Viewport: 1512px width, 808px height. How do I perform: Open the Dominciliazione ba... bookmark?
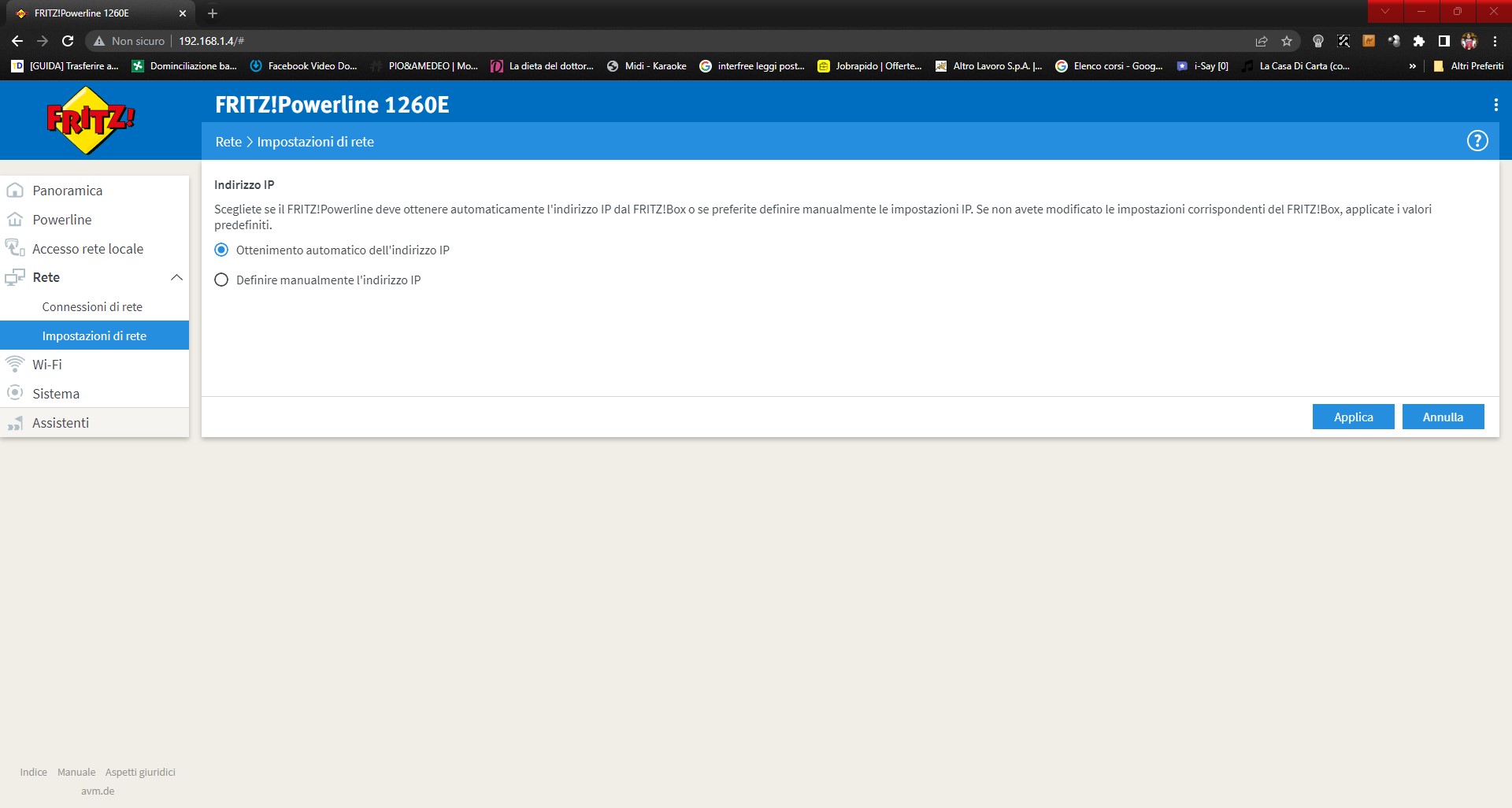184,66
